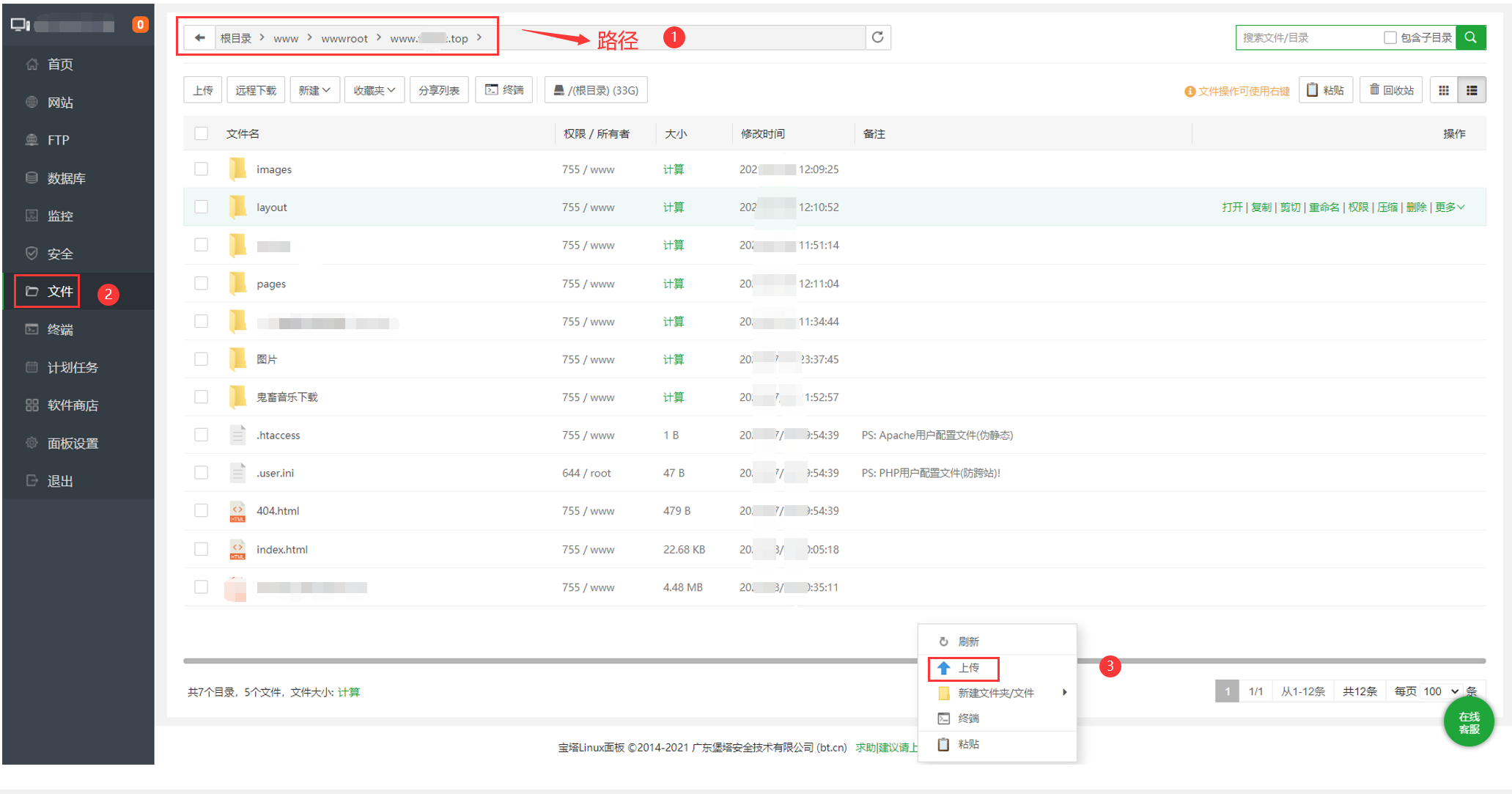This screenshot has width=1512, height=794.
Task: Click the .user.ini file icon
Action: click(x=237, y=473)
